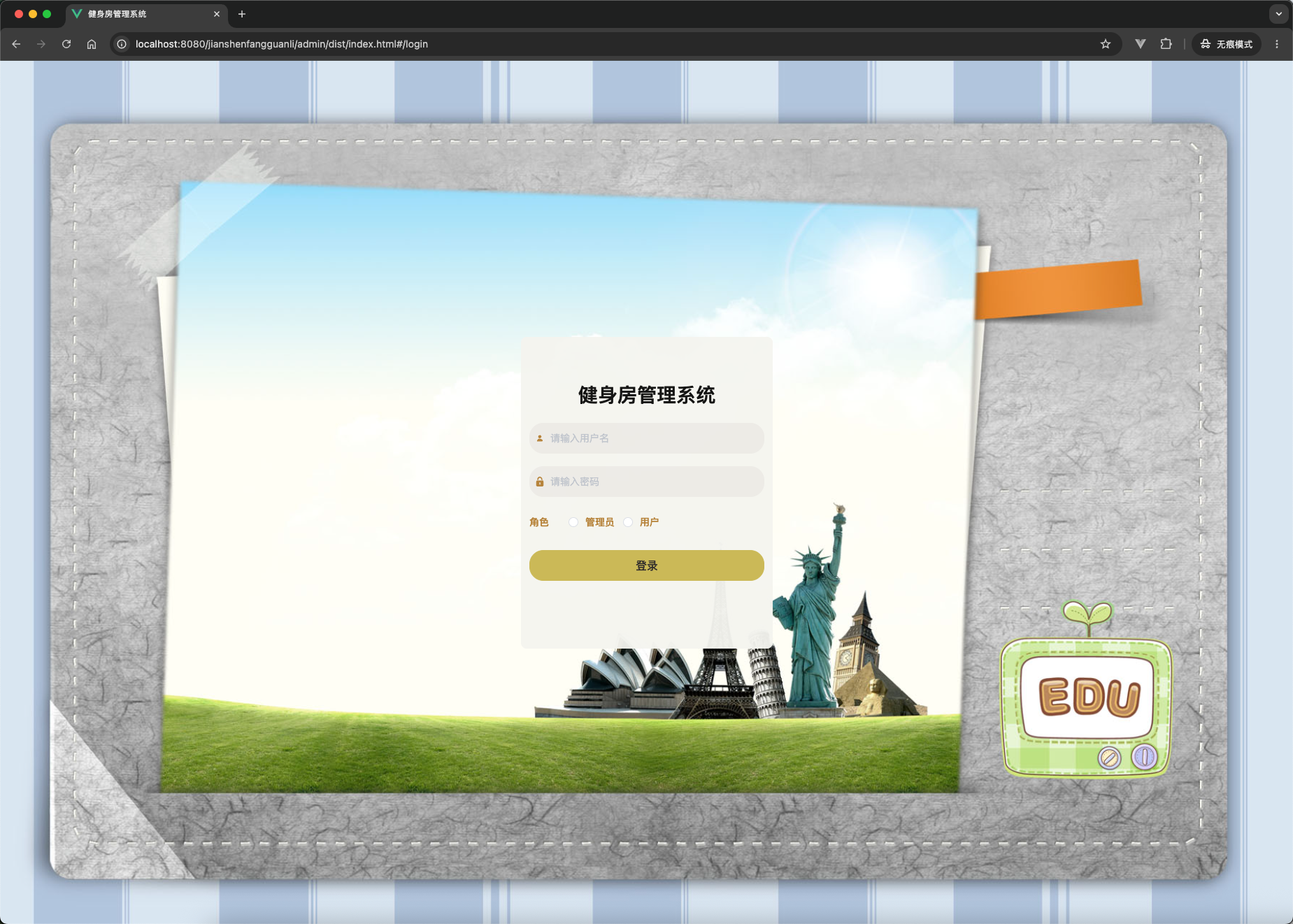
Task: Select the 管理员 role radio button
Action: (x=573, y=522)
